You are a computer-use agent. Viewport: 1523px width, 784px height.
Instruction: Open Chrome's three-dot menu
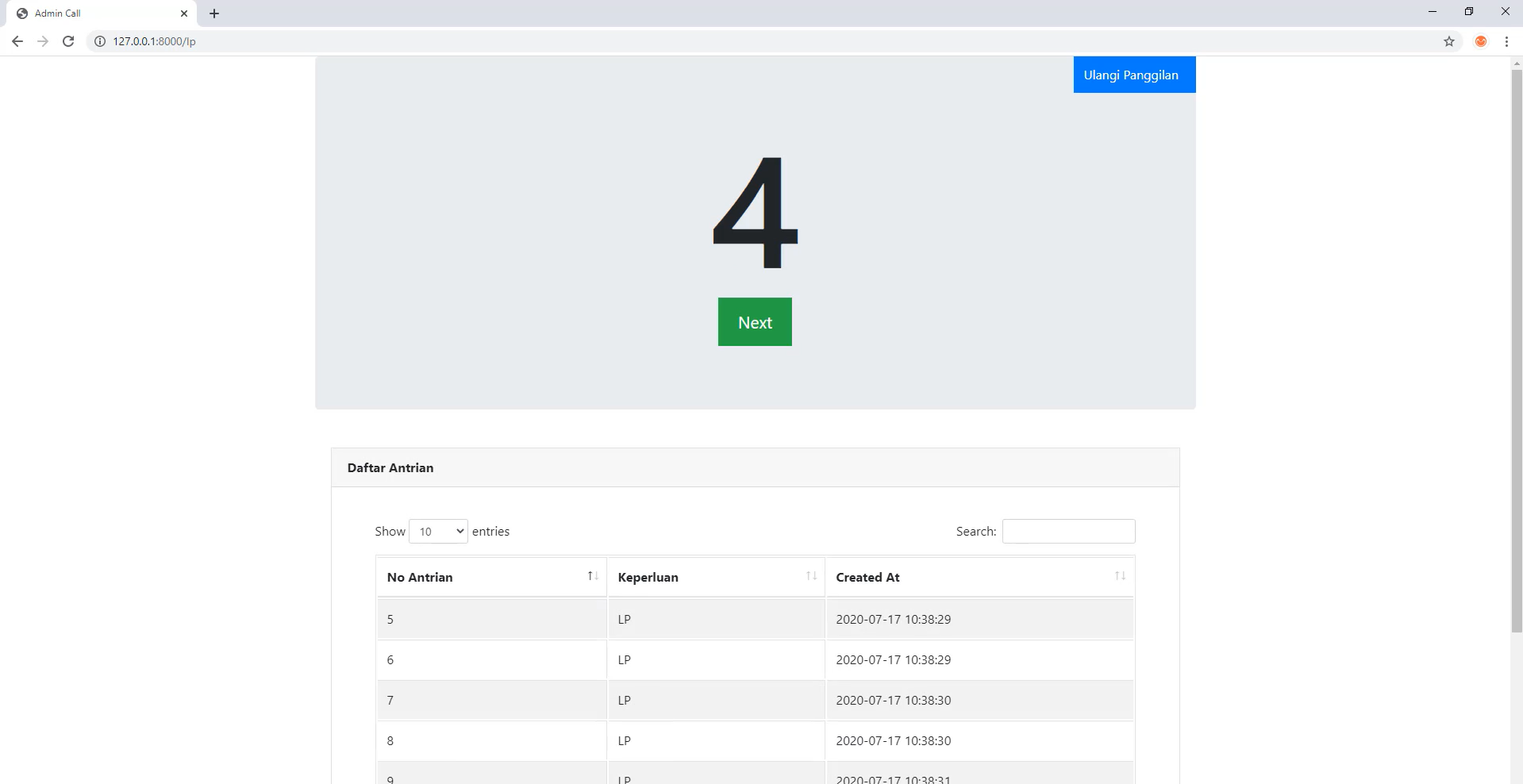(x=1507, y=41)
